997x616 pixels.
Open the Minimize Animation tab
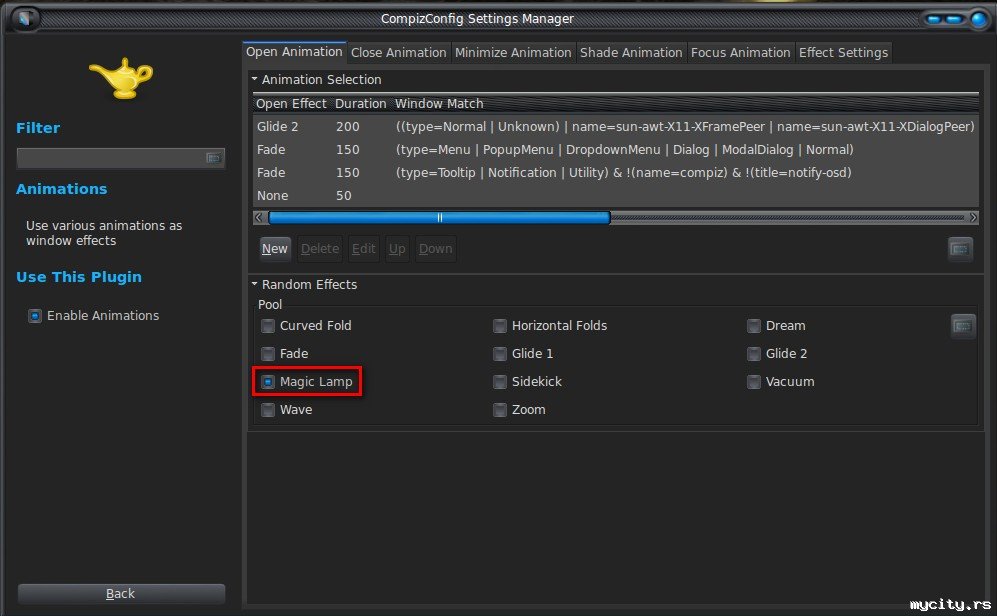point(513,53)
